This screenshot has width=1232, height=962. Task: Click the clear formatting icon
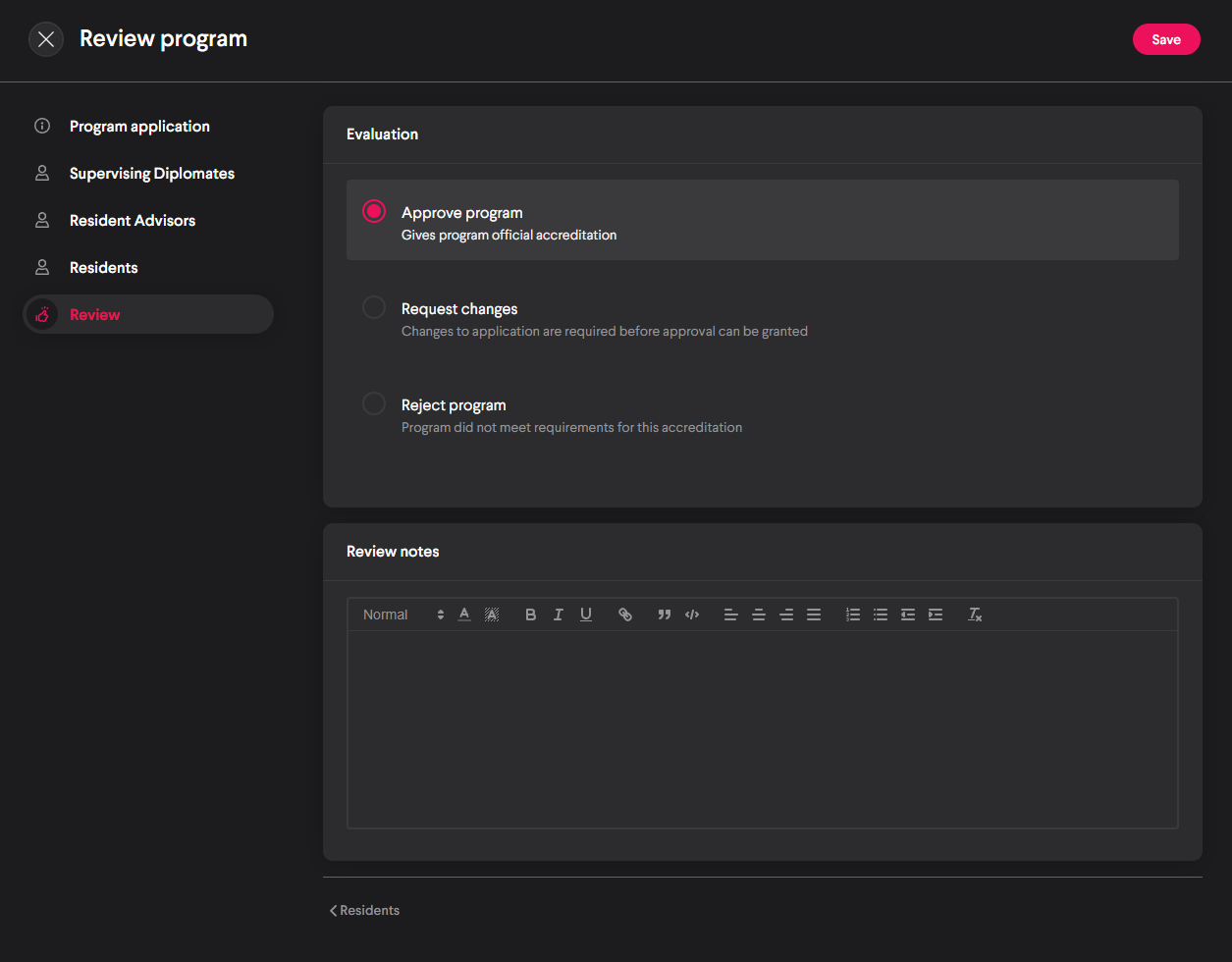975,615
